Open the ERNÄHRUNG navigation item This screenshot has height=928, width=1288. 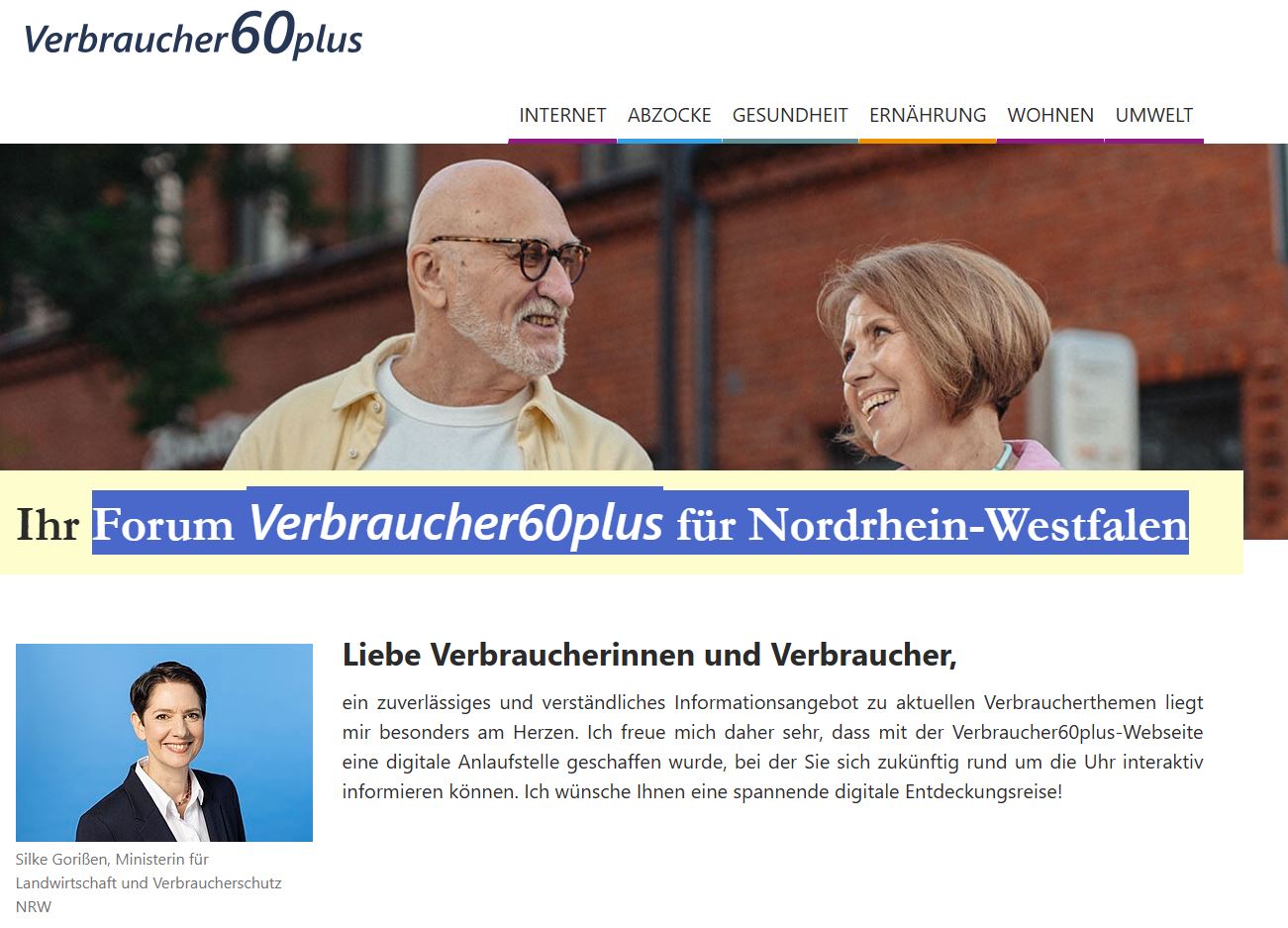[x=928, y=115]
